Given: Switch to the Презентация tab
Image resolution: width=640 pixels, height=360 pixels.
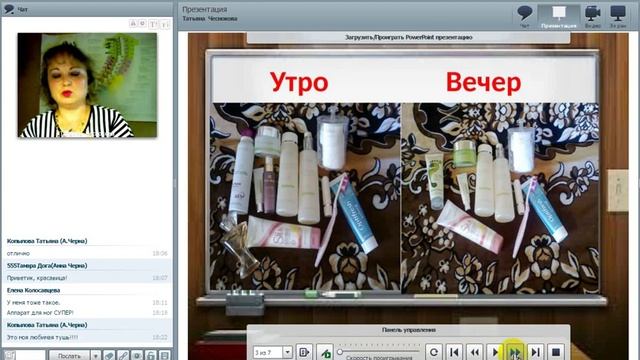Looking at the screenshot, I should [558, 16].
